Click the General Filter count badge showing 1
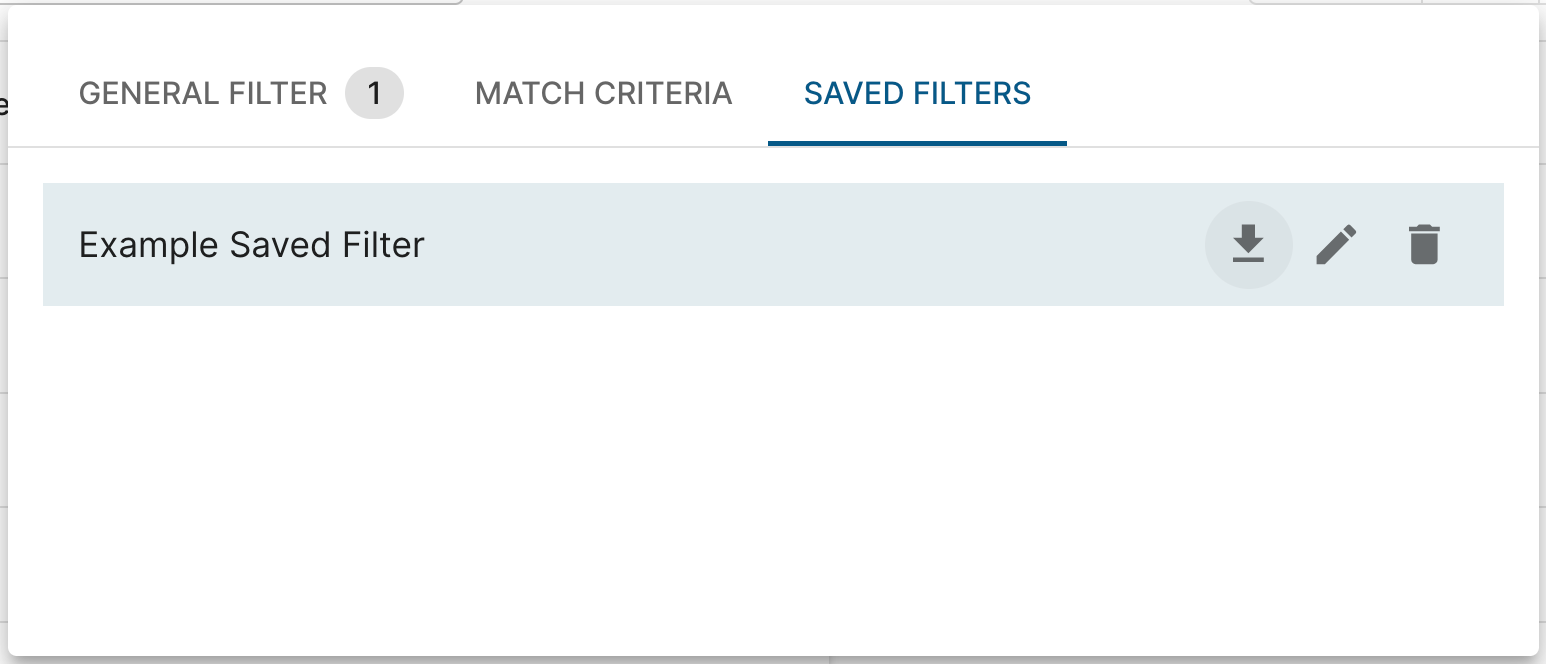The width and height of the screenshot is (1546, 664). pos(374,94)
